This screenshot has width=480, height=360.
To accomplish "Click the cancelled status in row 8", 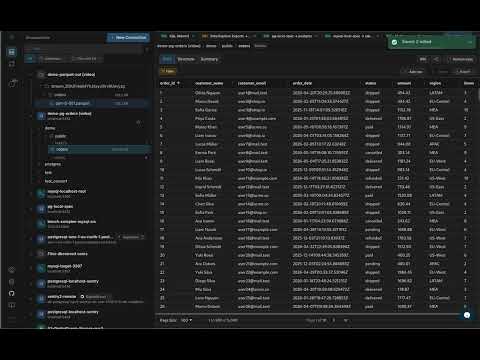I will tap(373, 153).
